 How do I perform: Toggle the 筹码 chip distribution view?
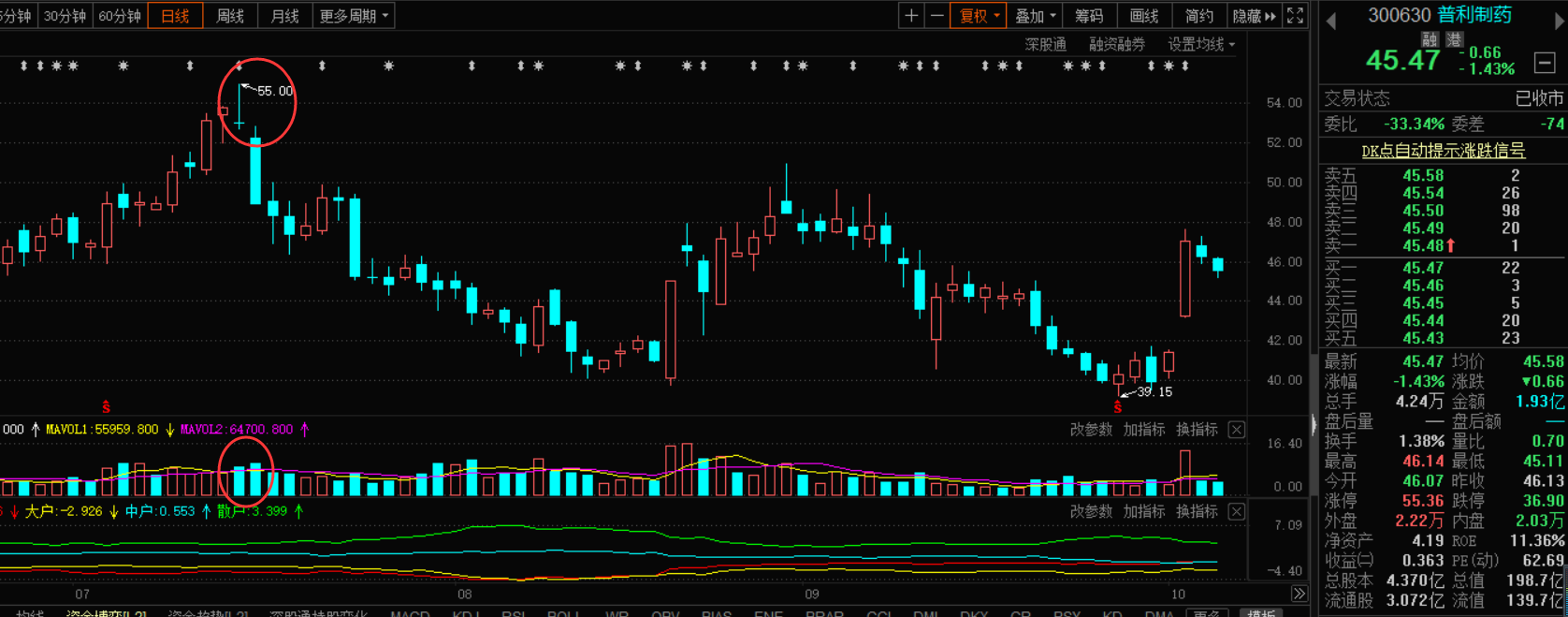click(1089, 16)
